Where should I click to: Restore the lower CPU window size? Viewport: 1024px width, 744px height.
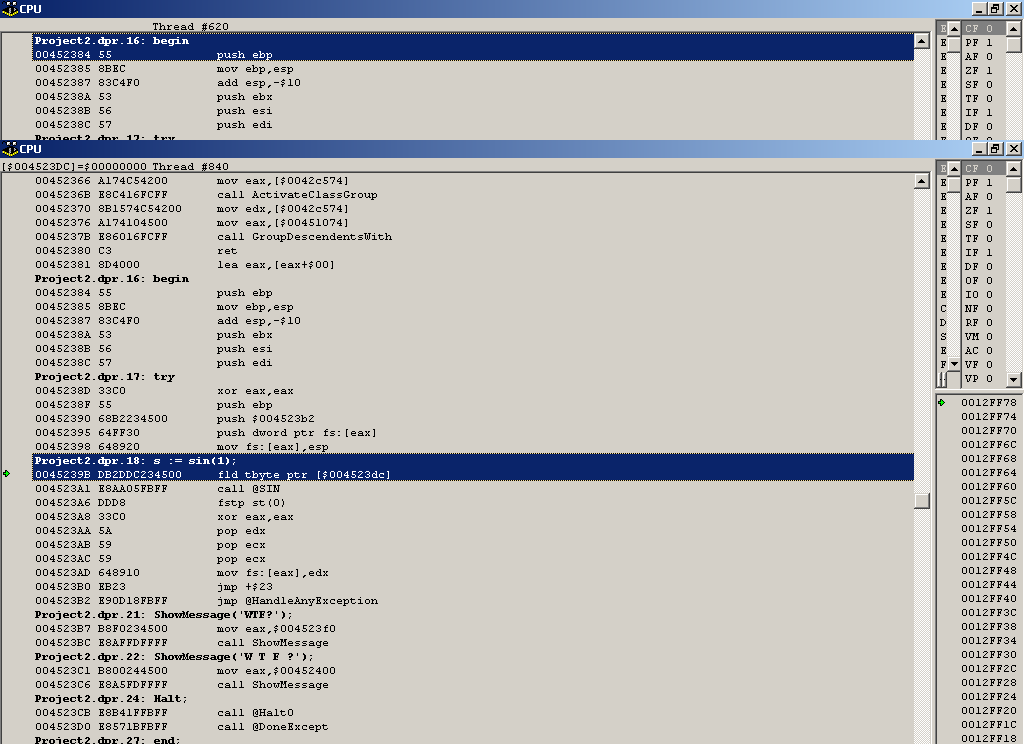(x=995, y=148)
